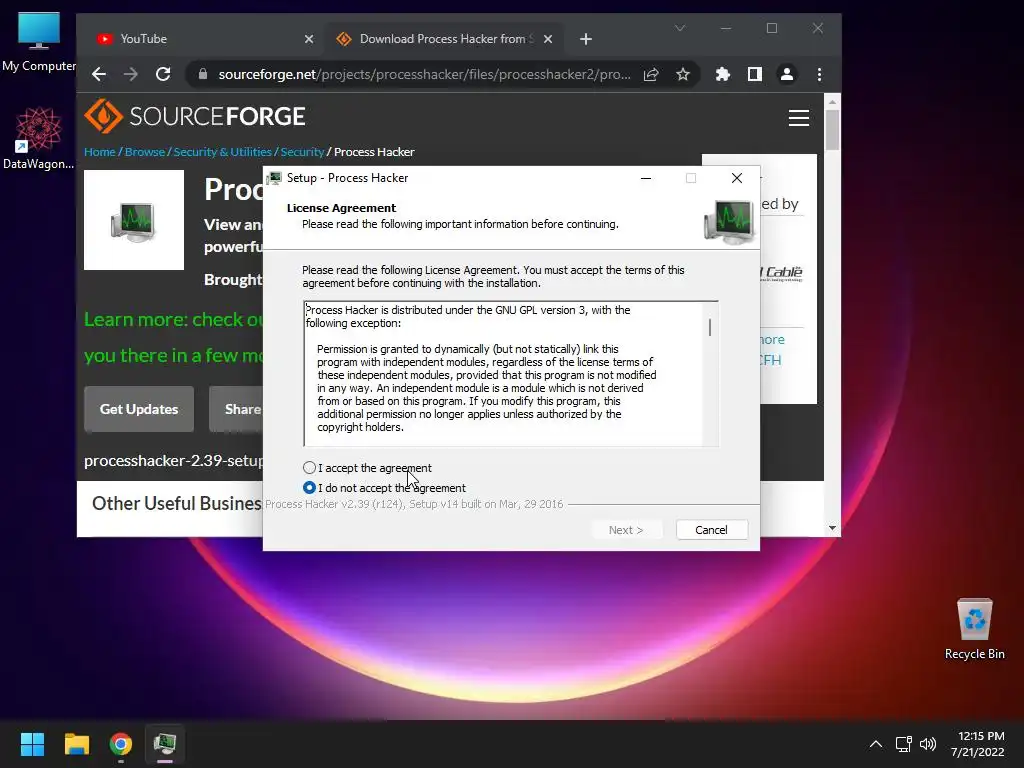Open SourceForge hamburger menu
Screen dimensions: 1024x768
click(799, 118)
